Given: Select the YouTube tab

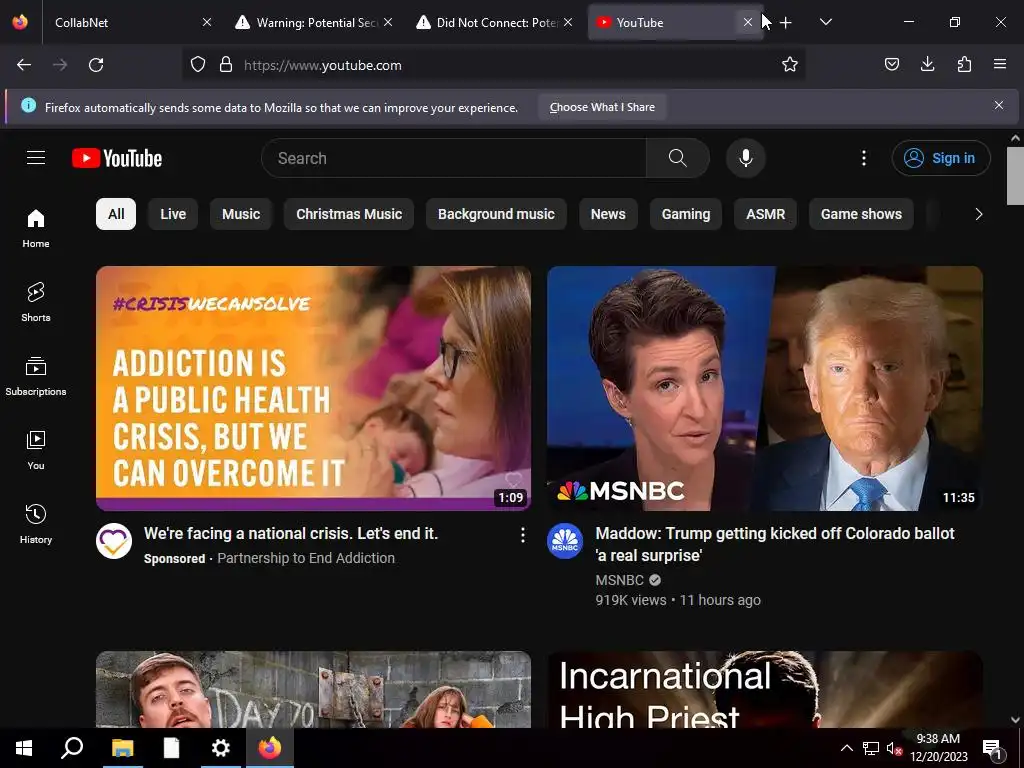Looking at the screenshot, I should click(x=666, y=22).
